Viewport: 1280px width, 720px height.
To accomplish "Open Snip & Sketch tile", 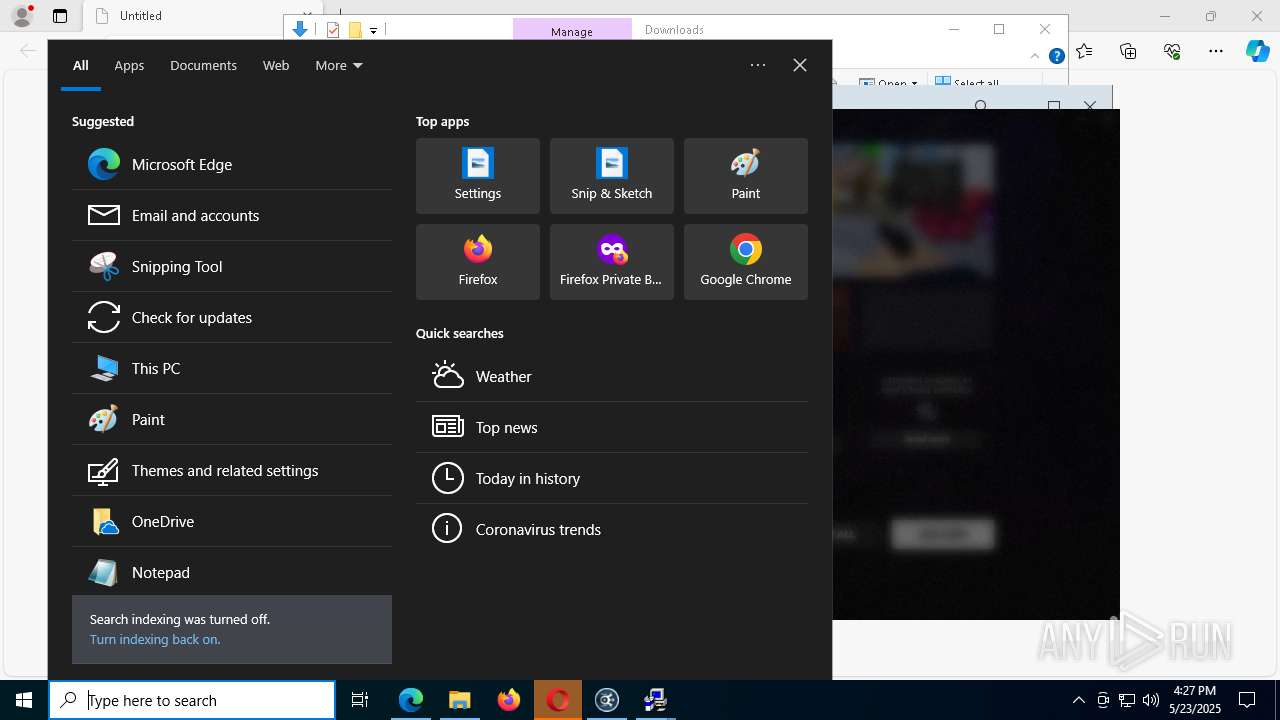I will click(x=612, y=176).
